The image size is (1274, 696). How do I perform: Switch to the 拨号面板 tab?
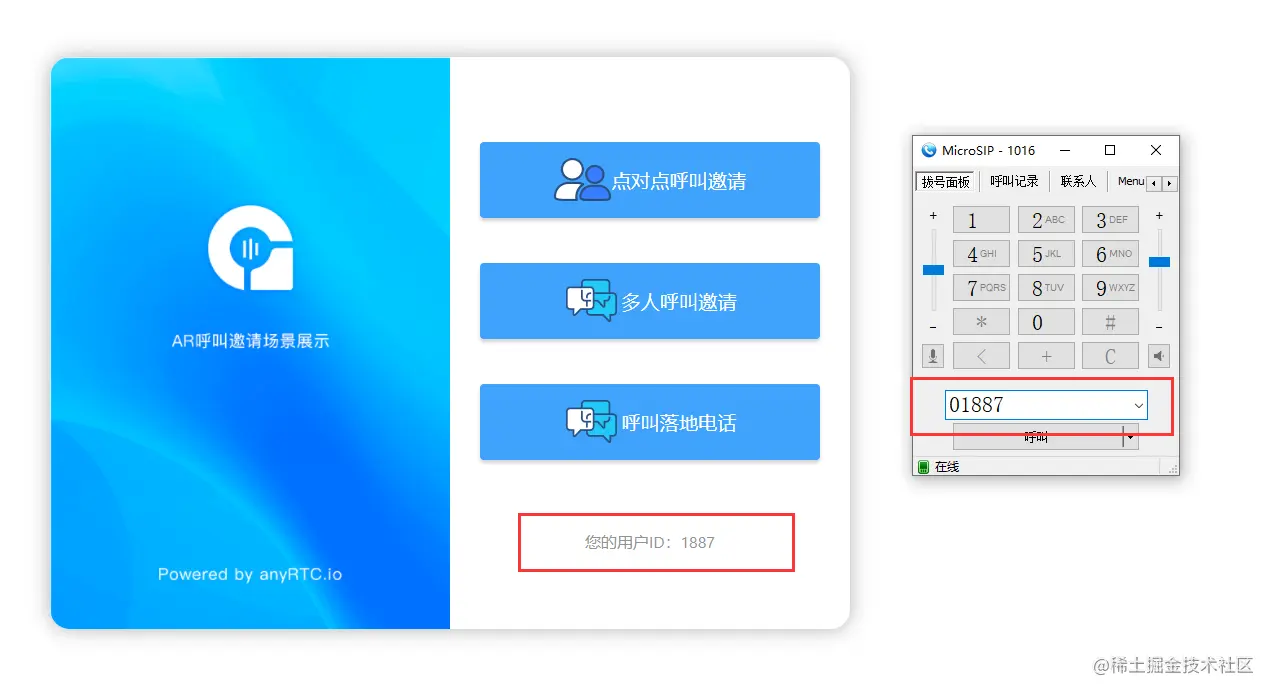[946, 182]
